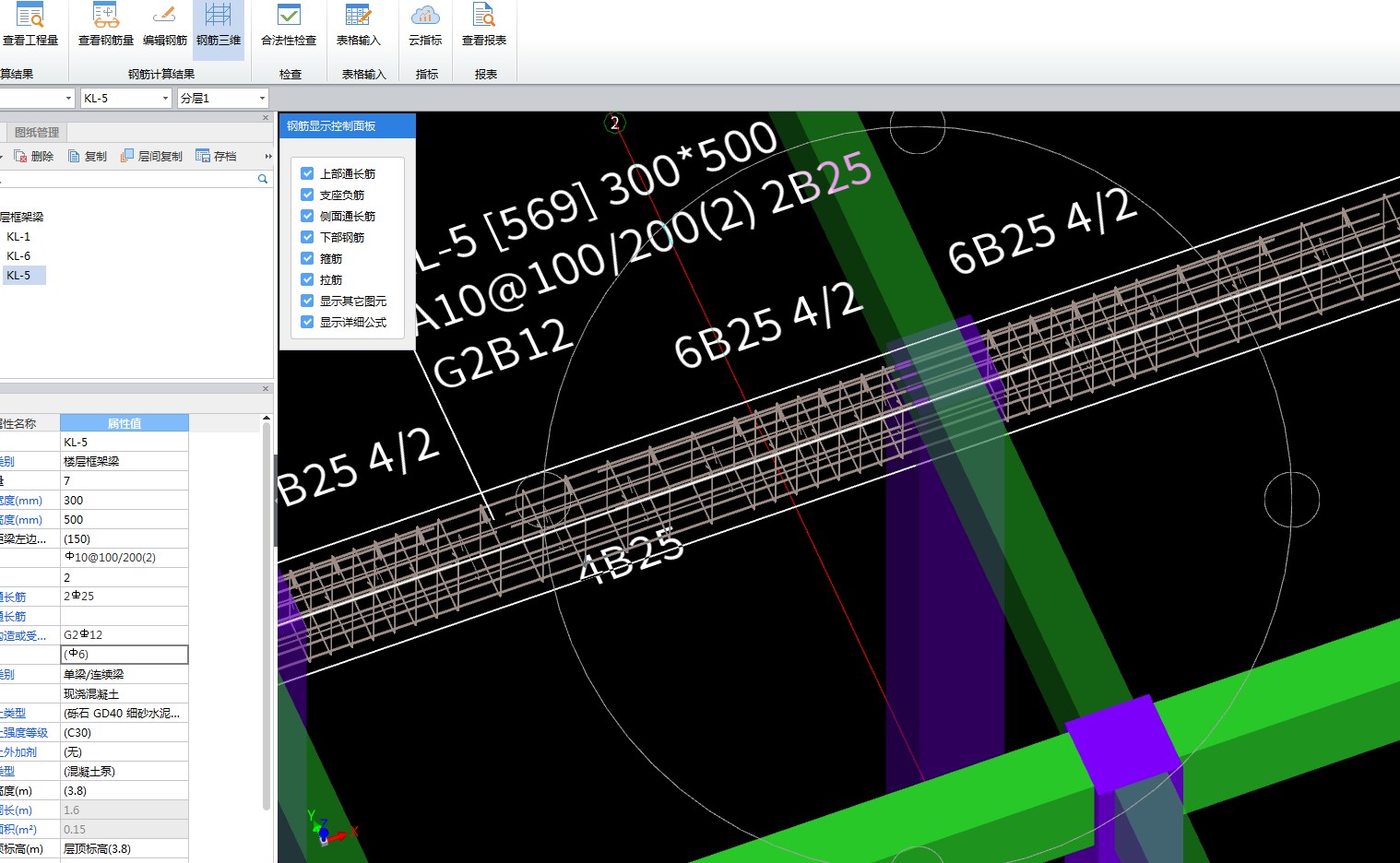Click section width value 300
This screenshot has height=863, width=1400.
(x=125, y=500)
